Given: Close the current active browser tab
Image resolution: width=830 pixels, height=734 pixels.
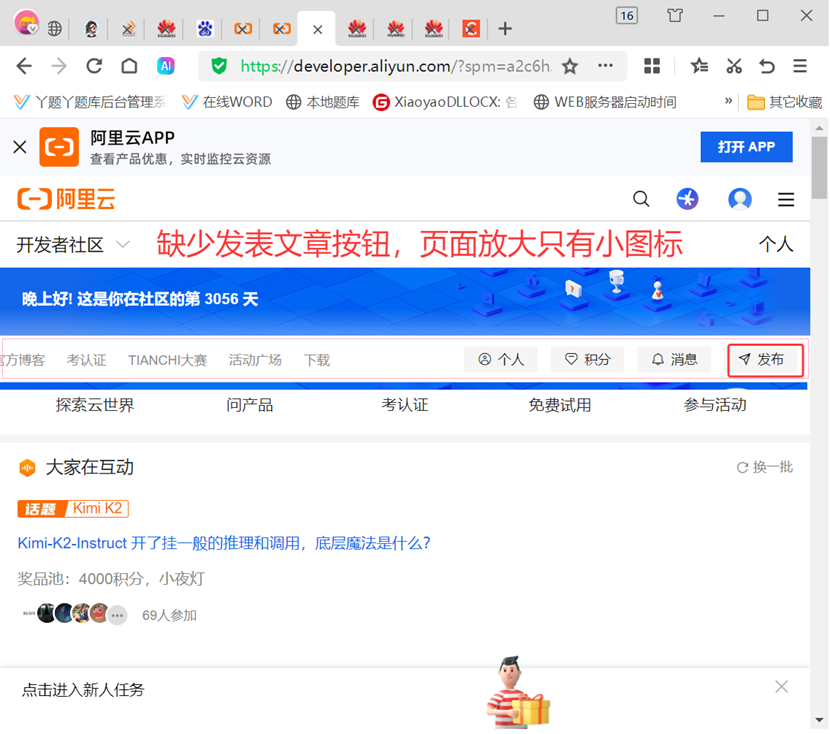Looking at the screenshot, I should pyautogui.click(x=318, y=30).
